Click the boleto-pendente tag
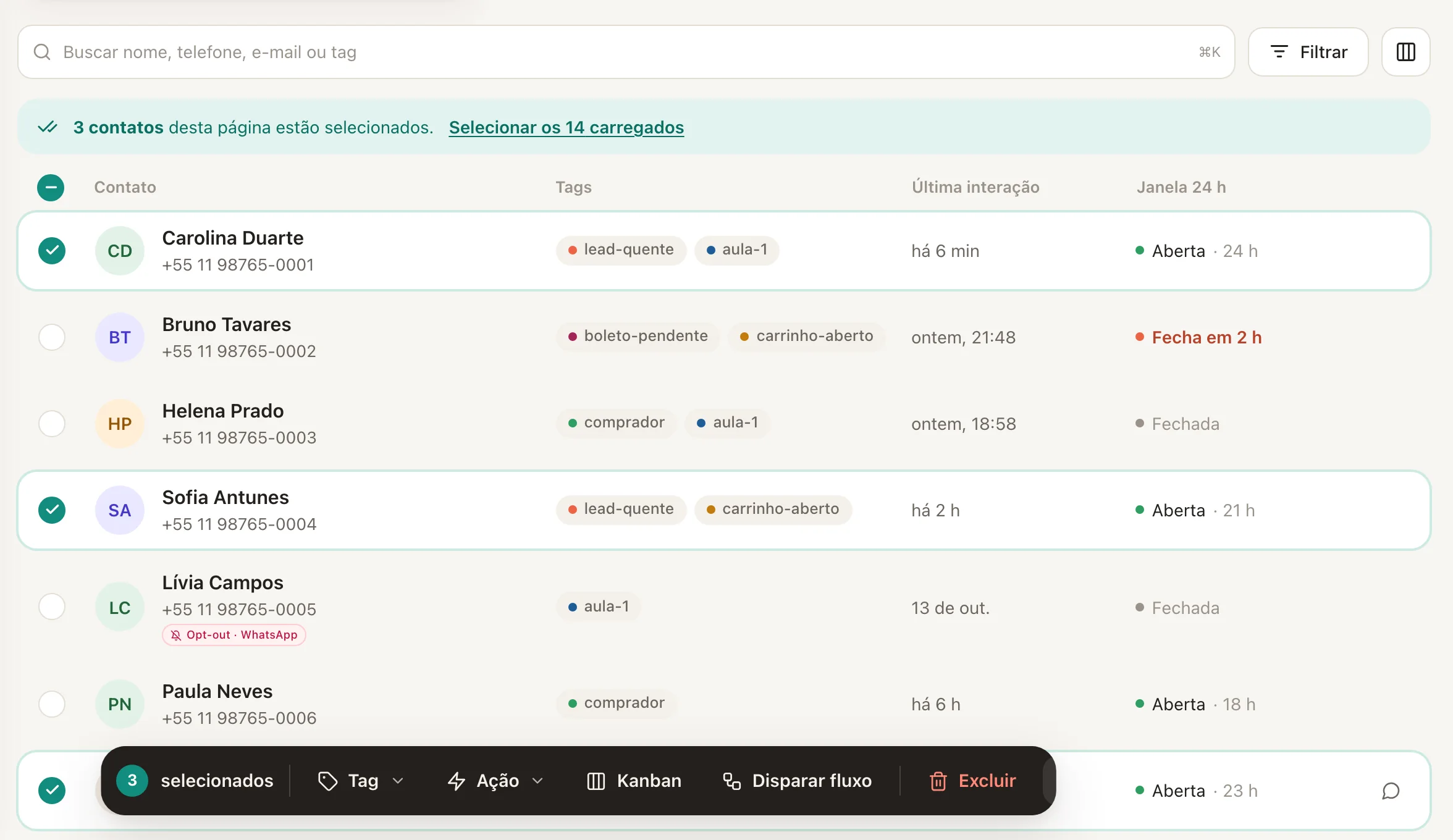Screen dimensions: 1453x840 pyautogui.click(x=638, y=337)
